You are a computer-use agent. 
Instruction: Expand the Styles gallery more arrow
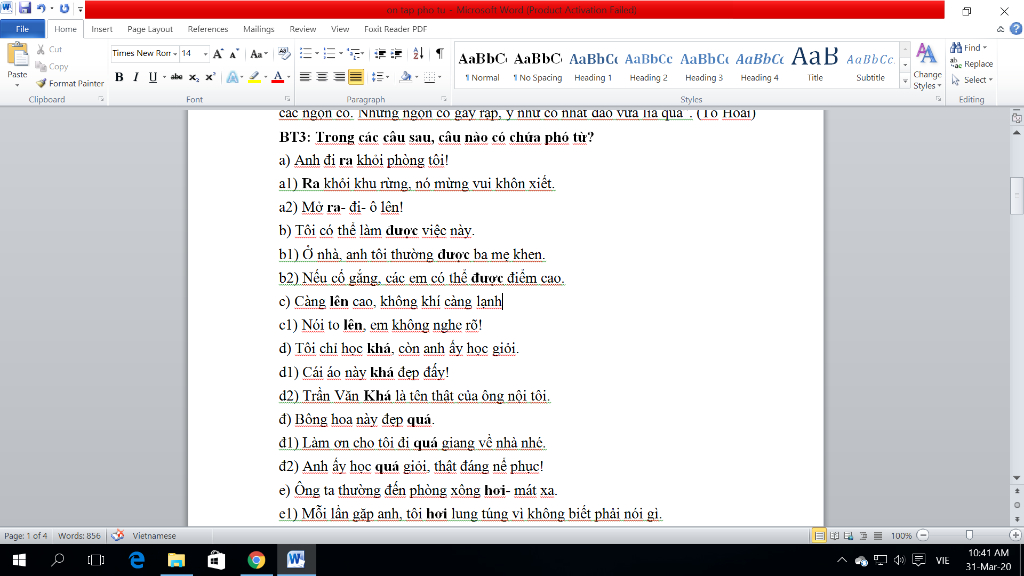[x=905, y=81]
